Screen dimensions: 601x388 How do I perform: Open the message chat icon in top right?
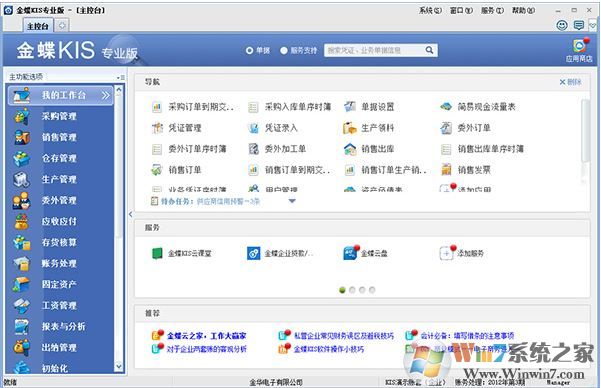(x=579, y=25)
